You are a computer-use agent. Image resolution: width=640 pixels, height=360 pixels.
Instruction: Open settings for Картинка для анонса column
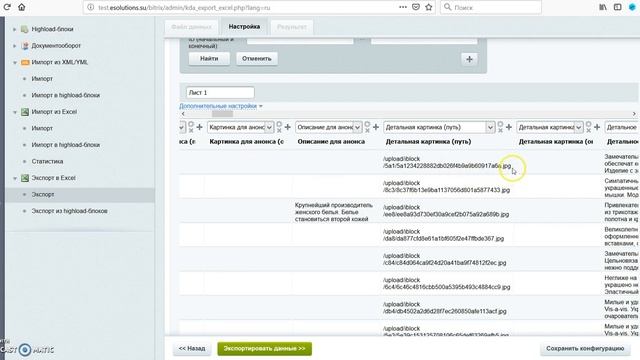(279, 124)
